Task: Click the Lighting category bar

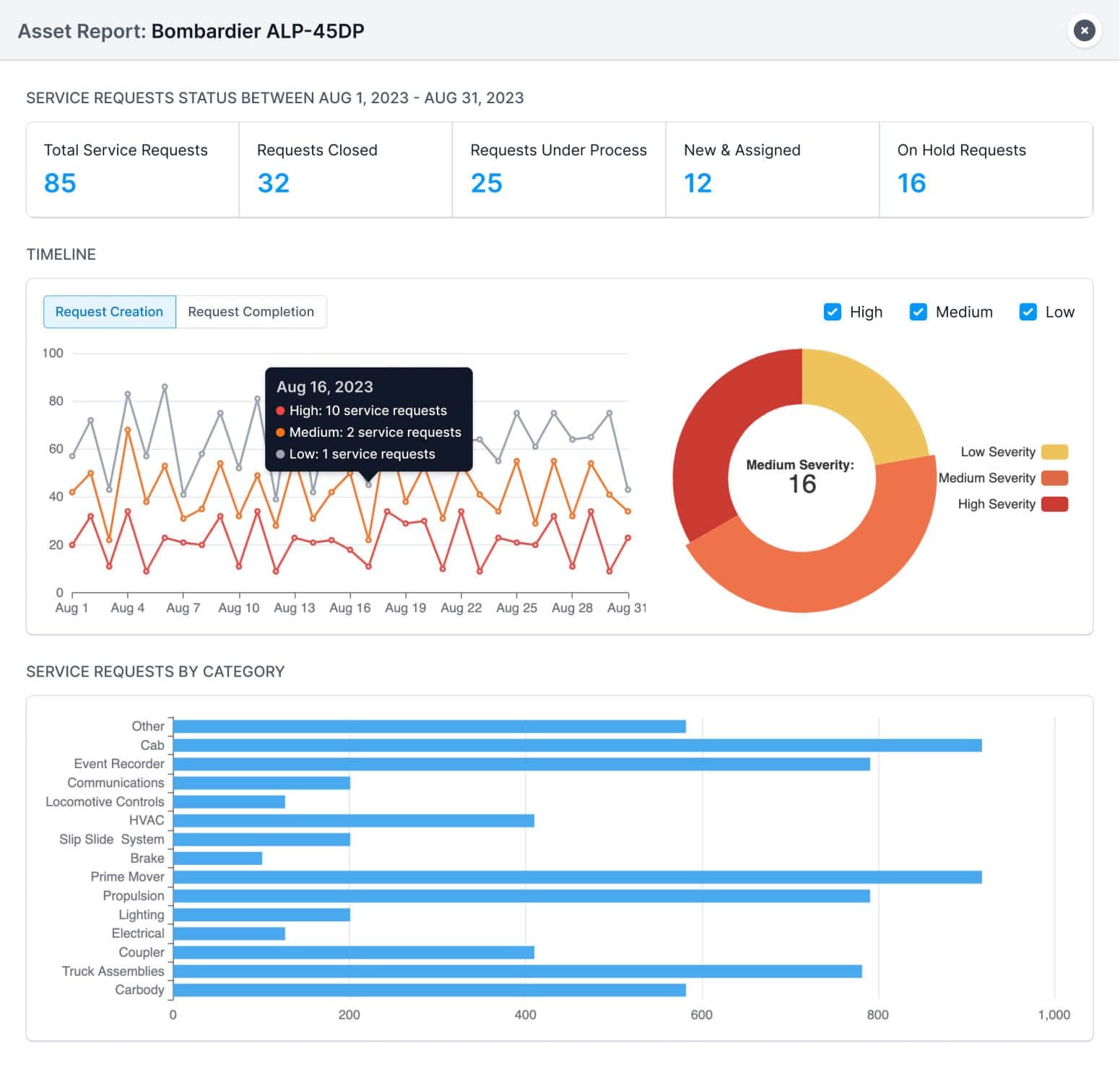Action: (261, 915)
